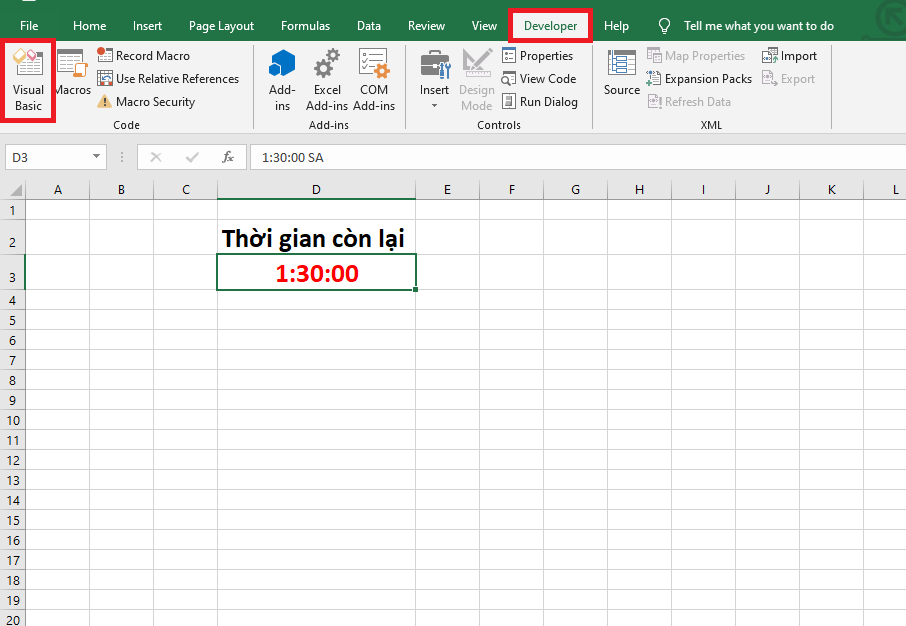The height and width of the screenshot is (626, 906).
Task: Open COM Add-ins dialog
Action: [374, 80]
